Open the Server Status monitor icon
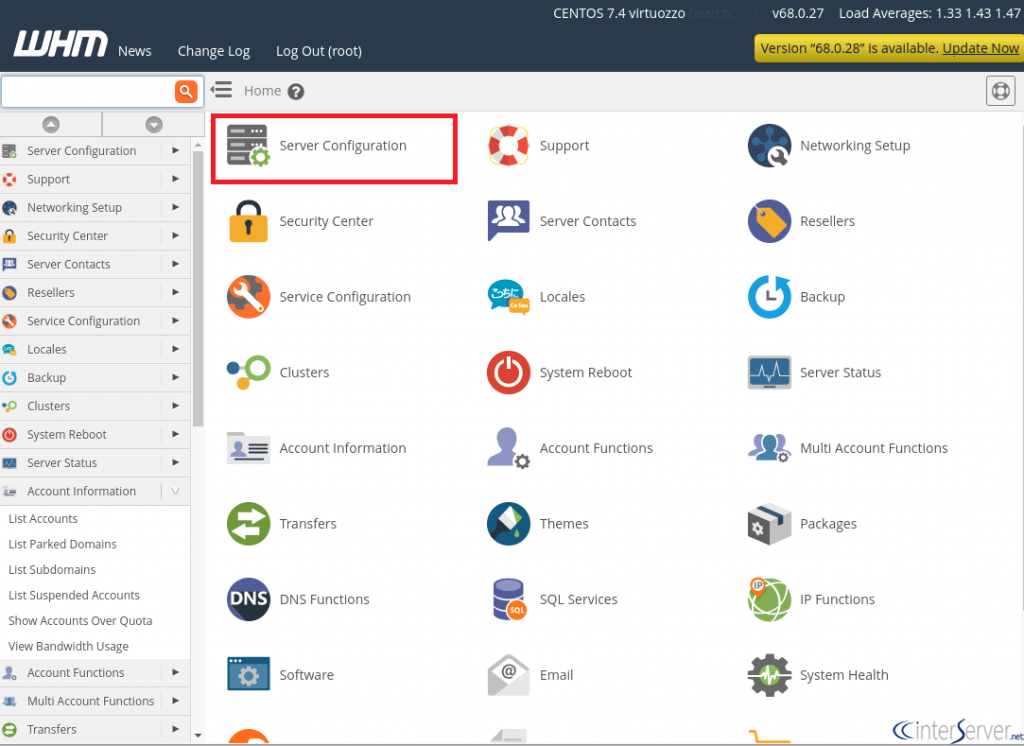Screen dimensions: 1024x746 pos(769,372)
